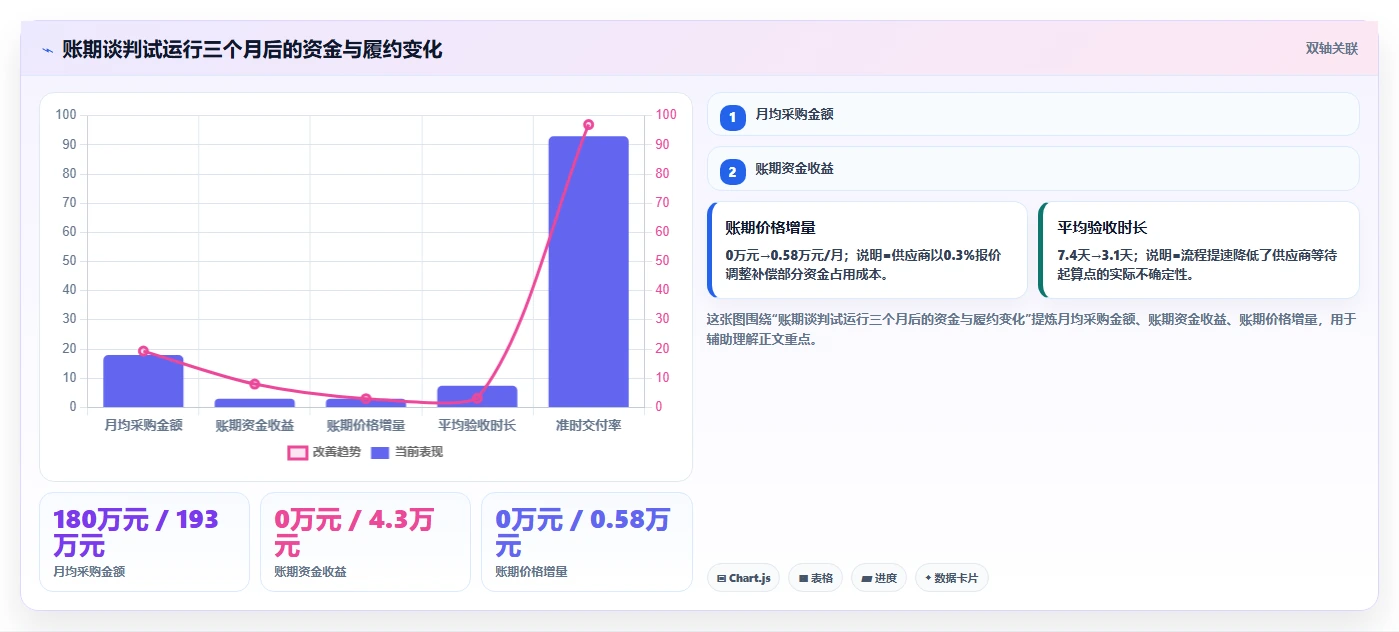The height and width of the screenshot is (632, 1399).
Task: Click the 准时交付率 bar in chart
Action: point(588,272)
